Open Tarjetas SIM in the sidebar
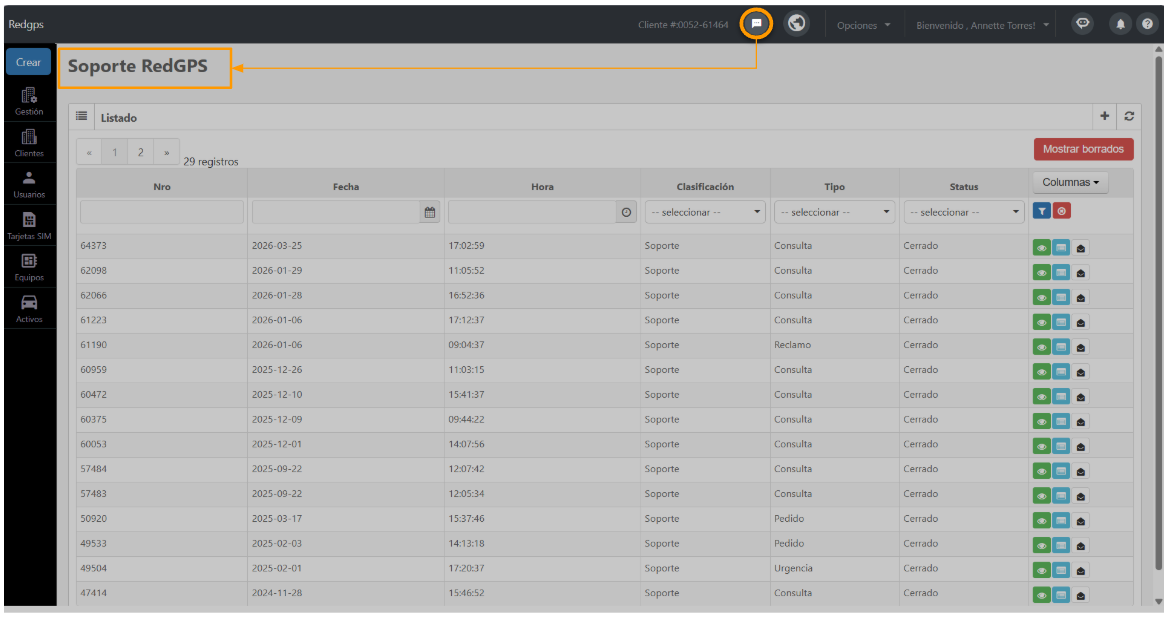Image resolution: width=1170 pixels, height=620 pixels. (x=29, y=225)
